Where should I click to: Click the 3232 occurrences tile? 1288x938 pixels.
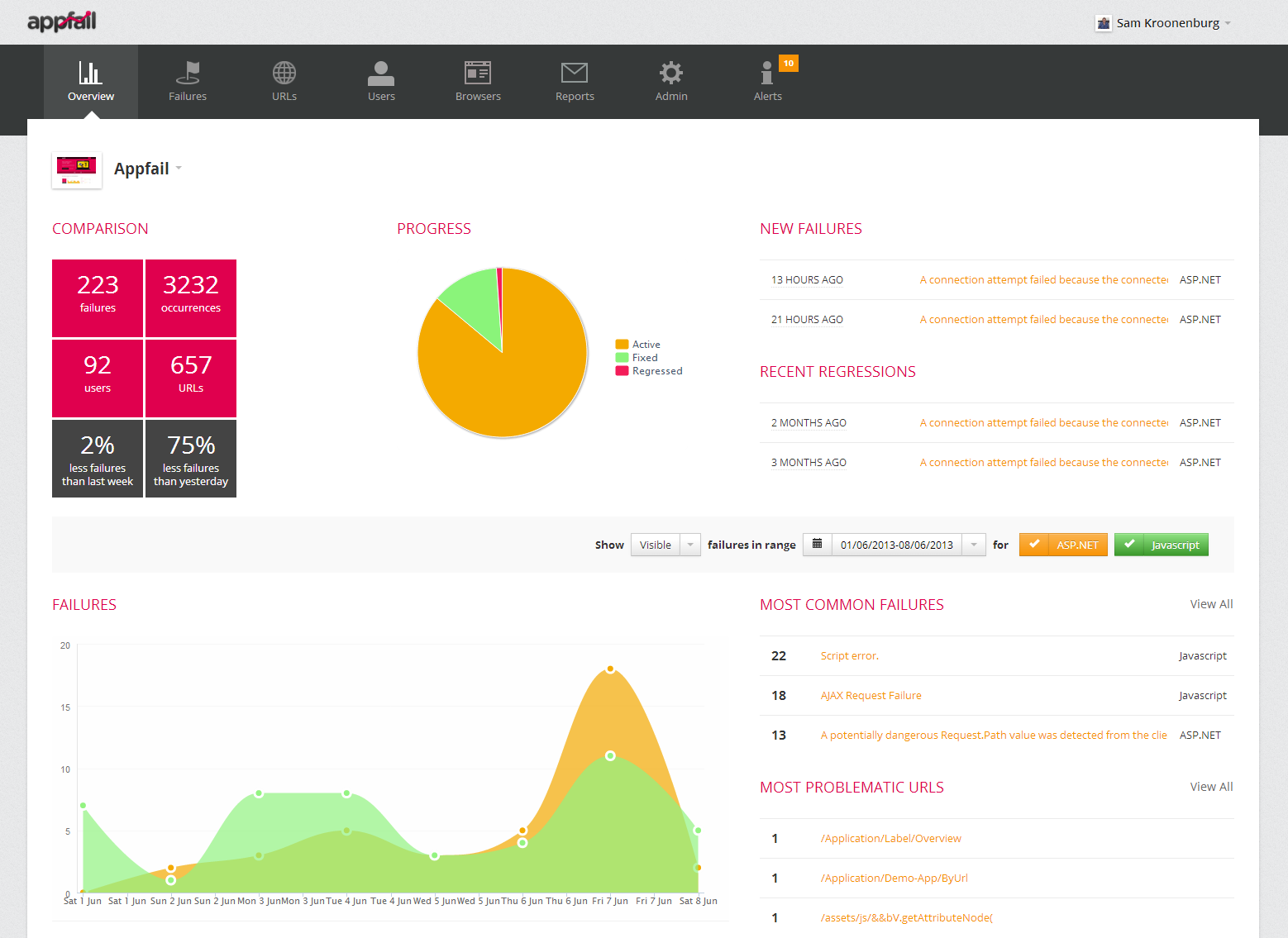tap(191, 298)
